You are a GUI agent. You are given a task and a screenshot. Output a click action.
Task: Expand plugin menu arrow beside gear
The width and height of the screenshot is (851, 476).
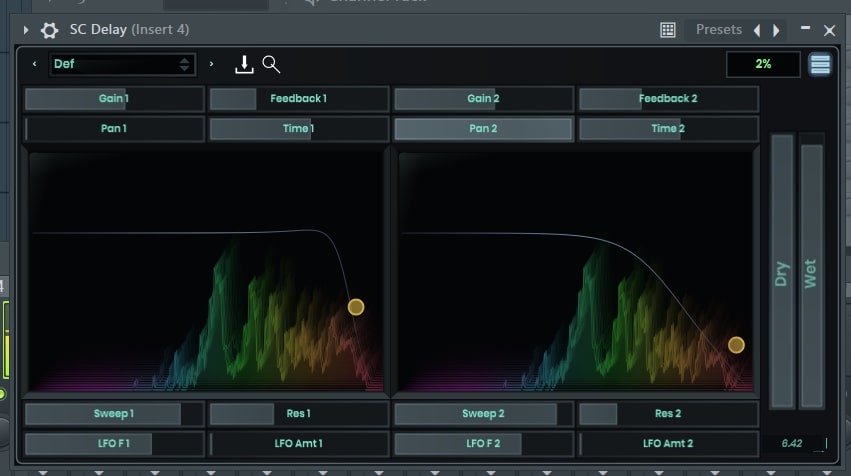(x=26, y=30)
